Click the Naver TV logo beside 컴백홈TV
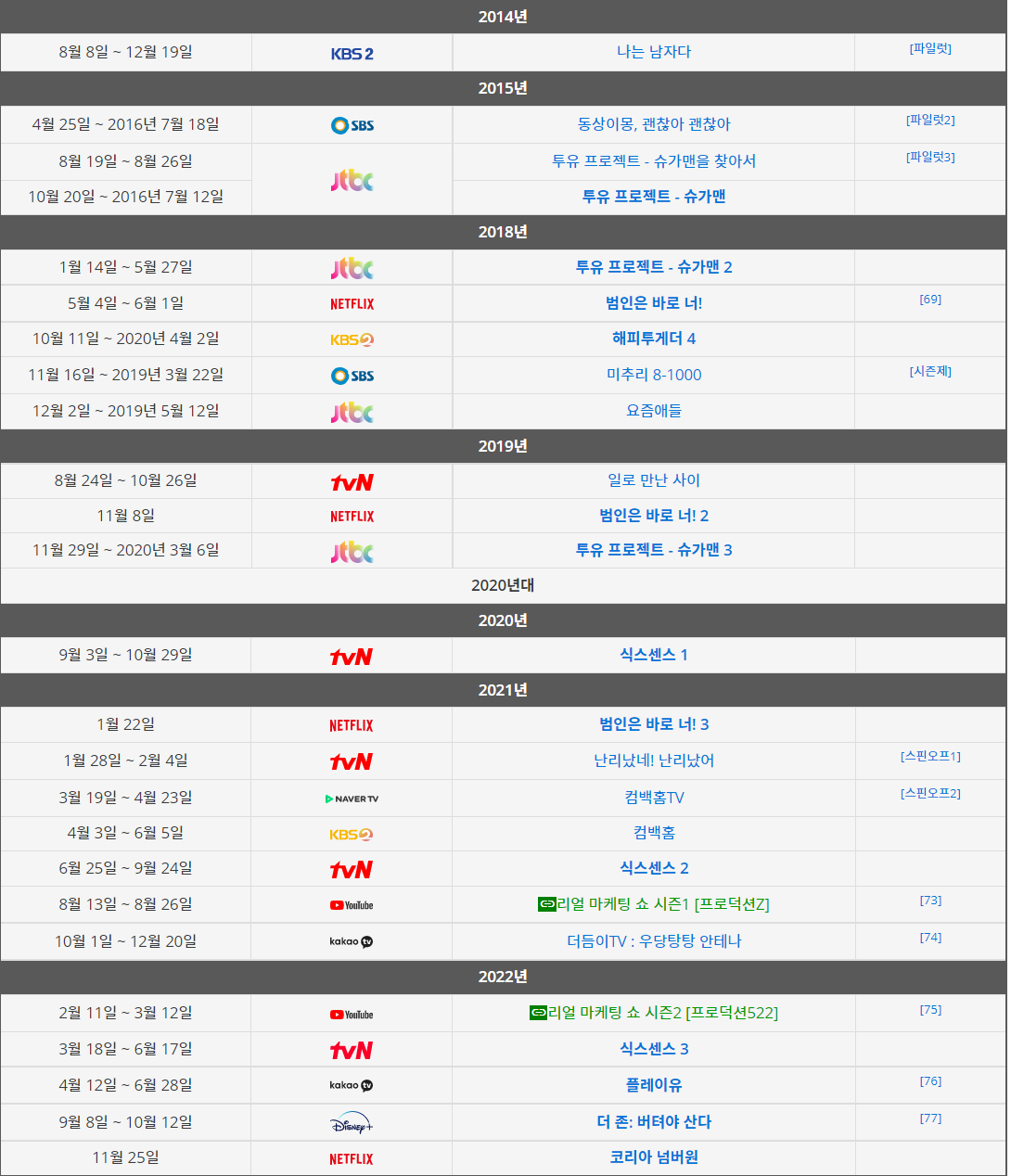The image size is (1011, 1176). 352,799
